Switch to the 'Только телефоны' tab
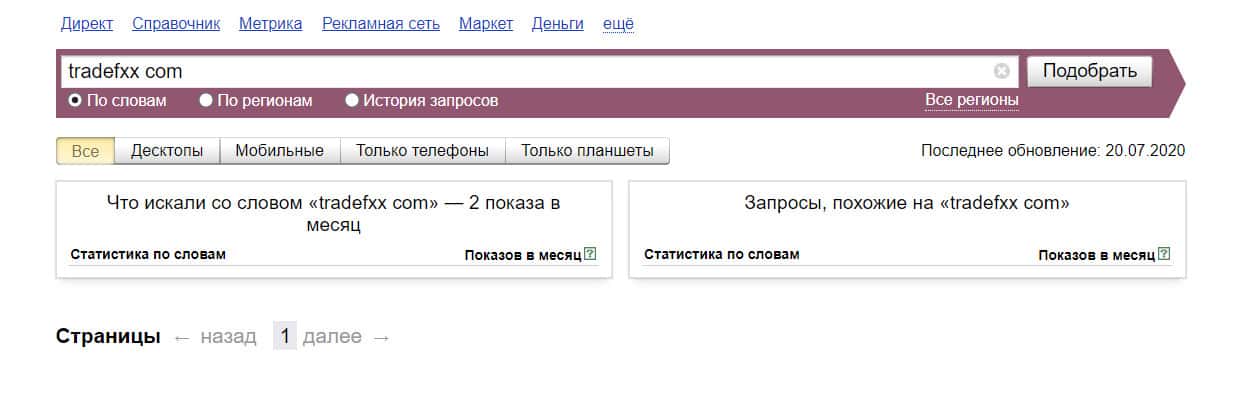1258x403 pixels. pyautogui.click(x=423, y=151)
